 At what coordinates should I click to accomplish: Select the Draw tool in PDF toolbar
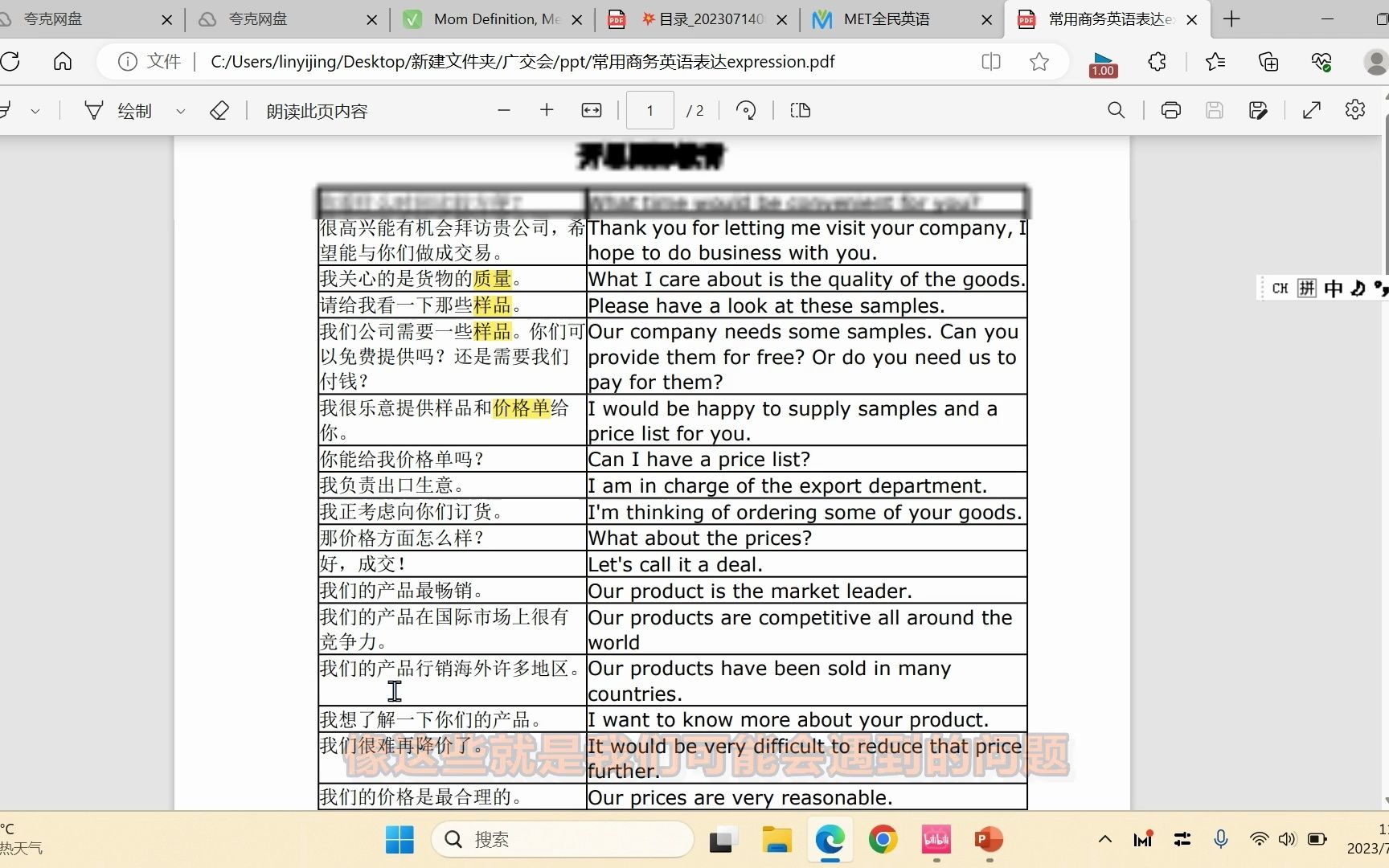118,111
